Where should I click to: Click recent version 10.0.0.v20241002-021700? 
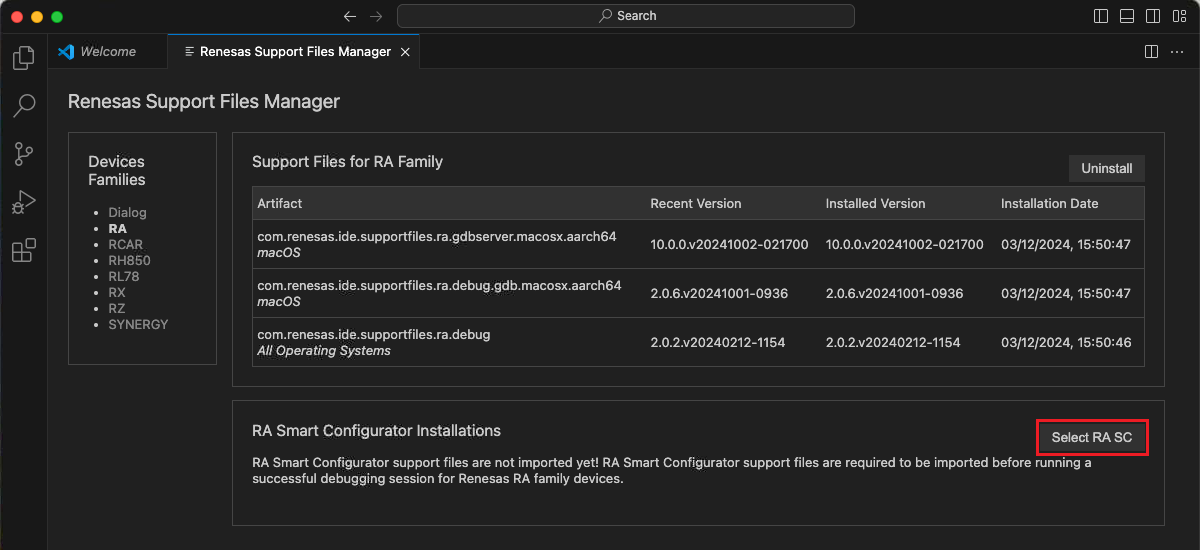pos(729,244)
